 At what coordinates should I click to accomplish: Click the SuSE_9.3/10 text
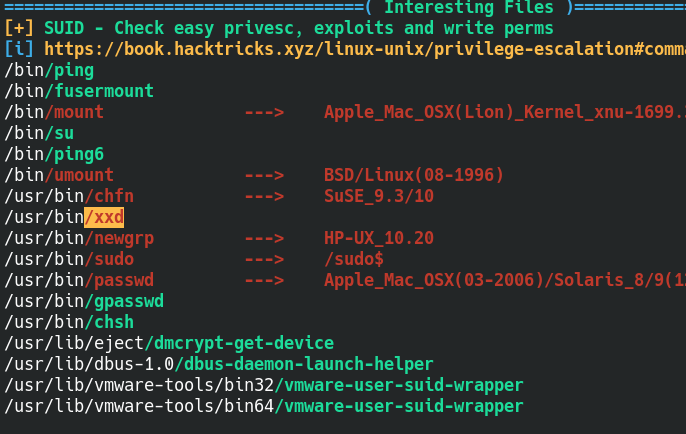[379, 196]
